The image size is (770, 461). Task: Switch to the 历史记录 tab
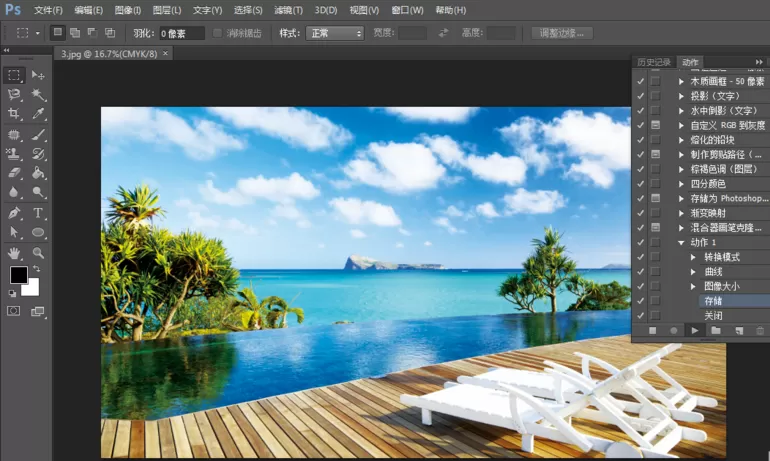[x=654, y=62]
